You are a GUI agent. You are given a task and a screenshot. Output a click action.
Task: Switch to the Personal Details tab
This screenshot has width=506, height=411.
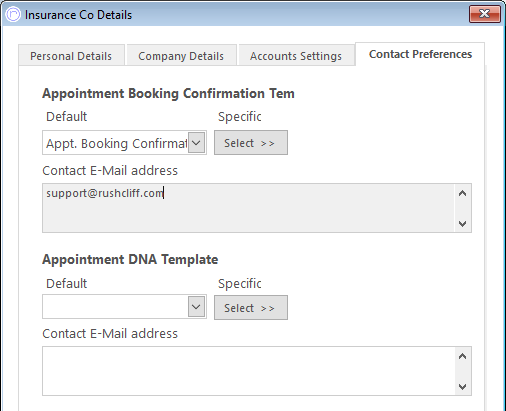71,56
